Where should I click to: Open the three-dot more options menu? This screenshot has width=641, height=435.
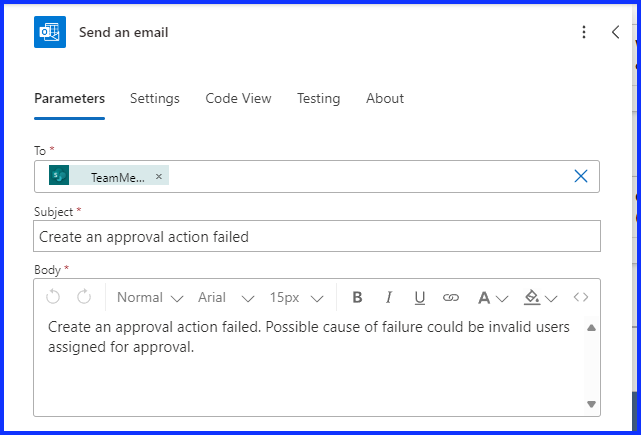pos(584,32)
